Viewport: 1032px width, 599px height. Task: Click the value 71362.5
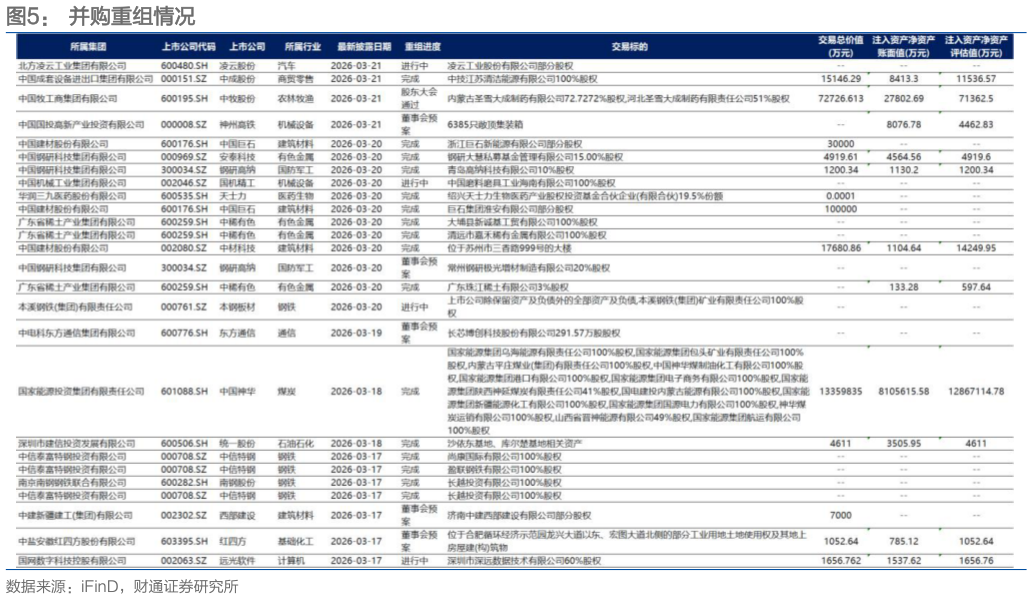tap(976, 99)
